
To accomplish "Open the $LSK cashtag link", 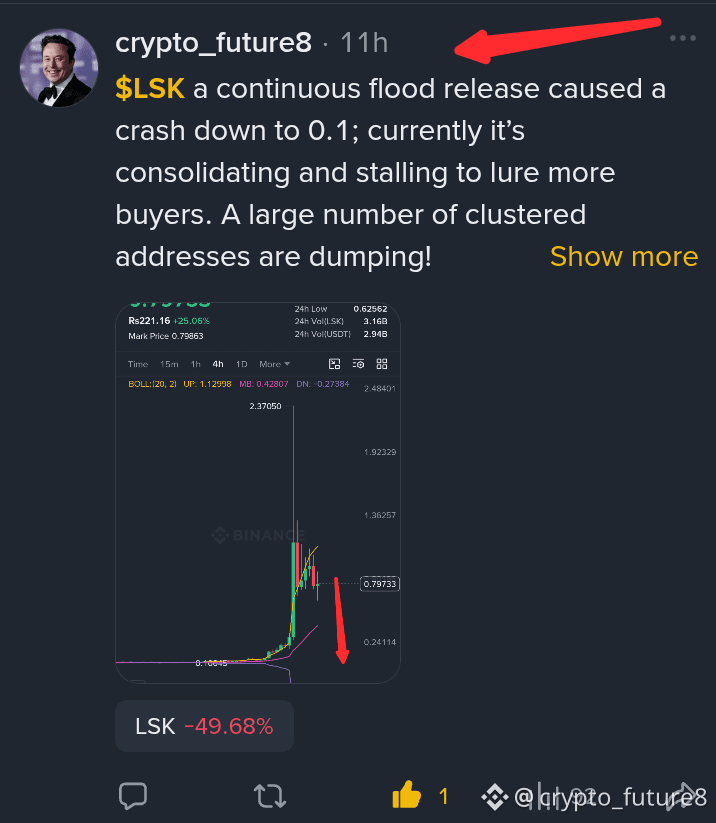I will pos(150,88).
